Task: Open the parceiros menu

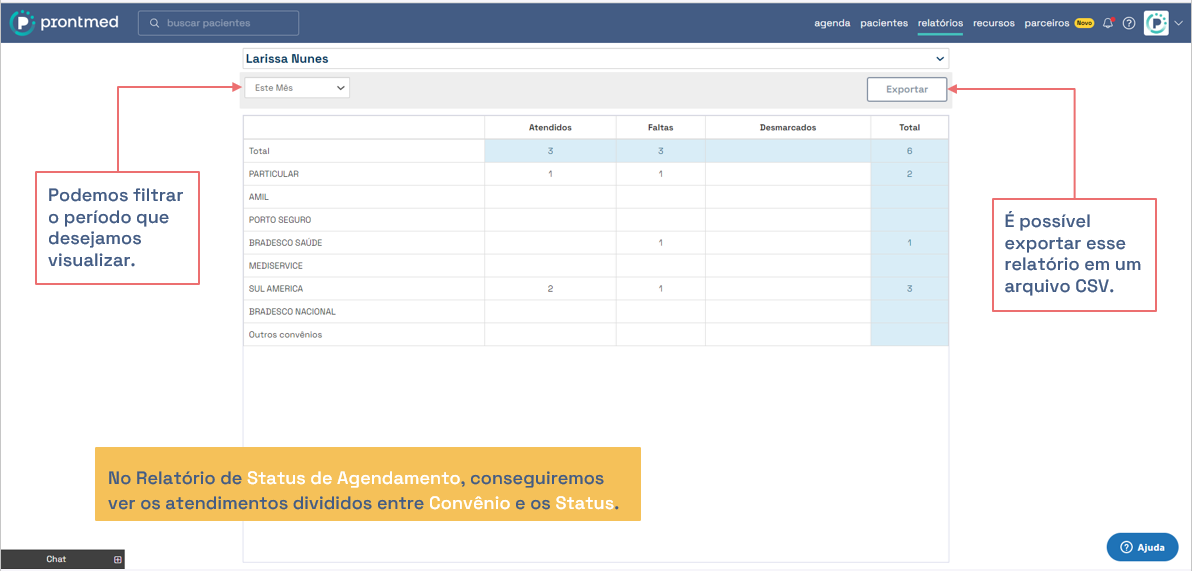Action: (x=1047, y=23)
